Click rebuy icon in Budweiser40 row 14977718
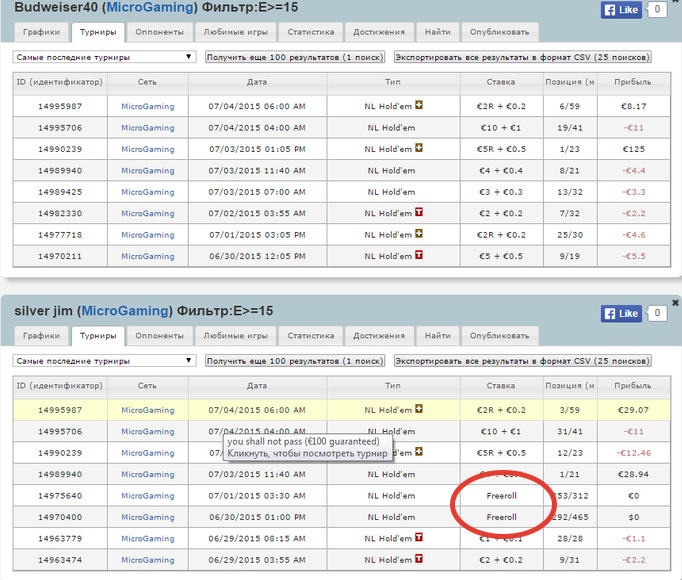The image size is (682, 580). click(x=419, y=234)
